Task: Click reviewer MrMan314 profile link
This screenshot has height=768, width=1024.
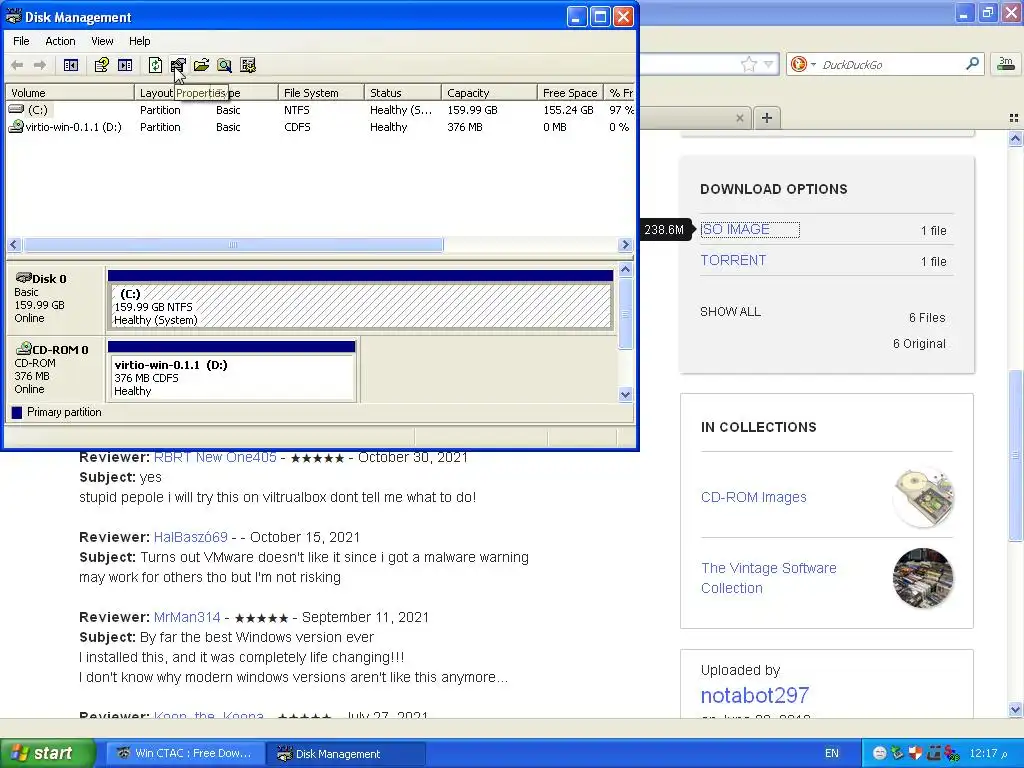Action: coord(187,617)
